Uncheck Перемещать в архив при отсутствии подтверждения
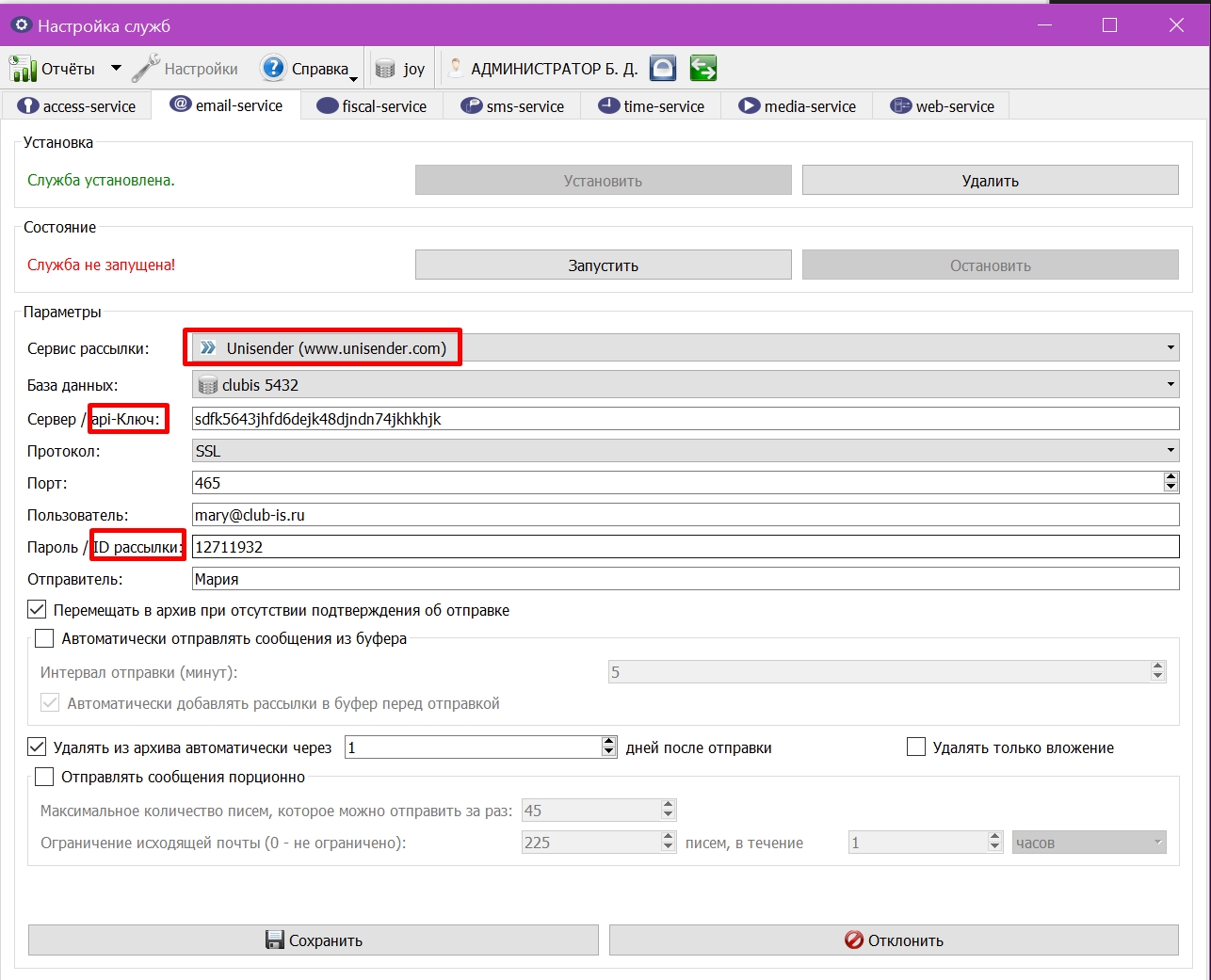The height and width of the screenshot is (980, 1211). 37,610
